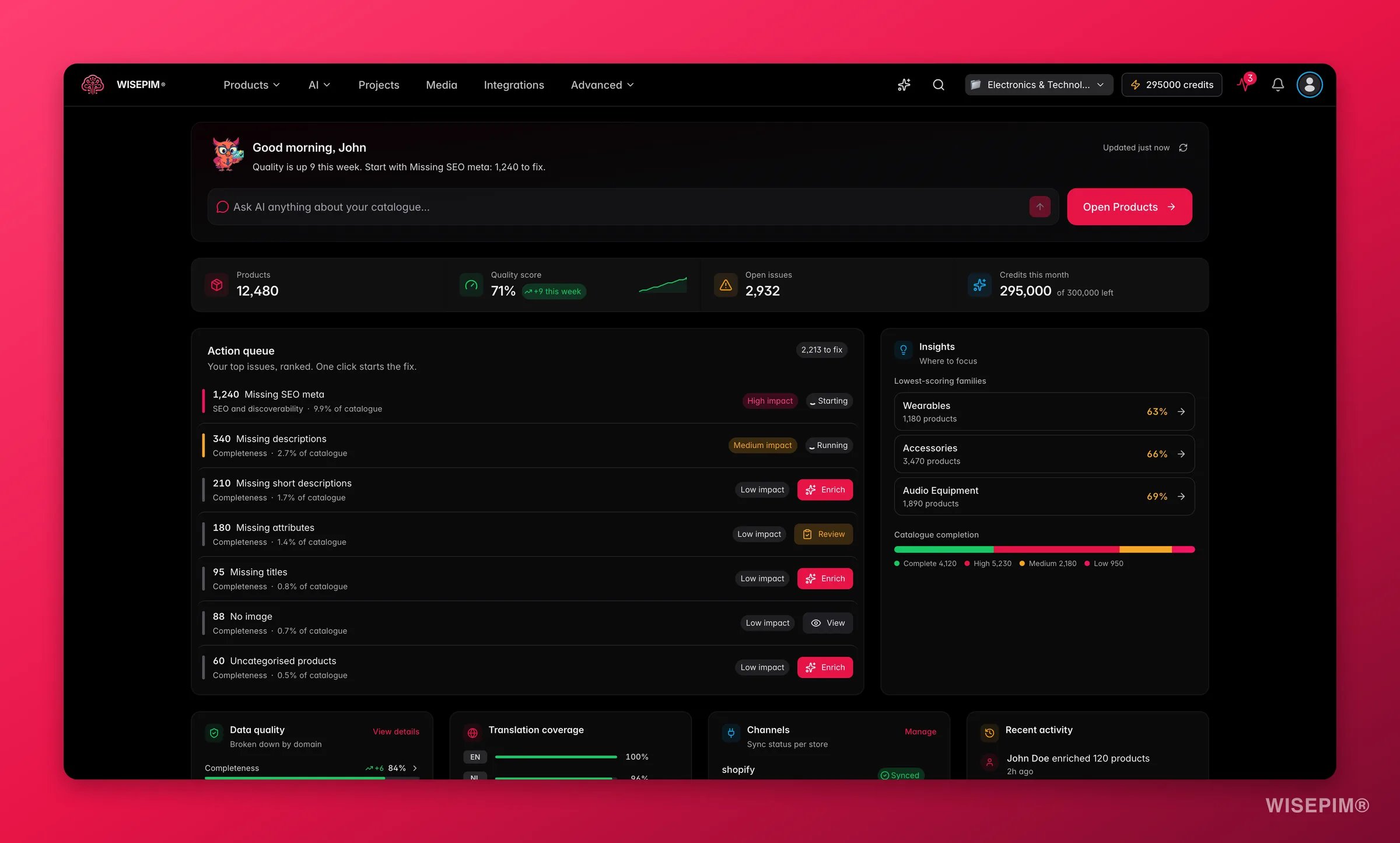Image resolution: width=1400 pixels, height=843 pixels.
Task: Click the quality score trend sparkline
Action: click(x=663, y=285)
